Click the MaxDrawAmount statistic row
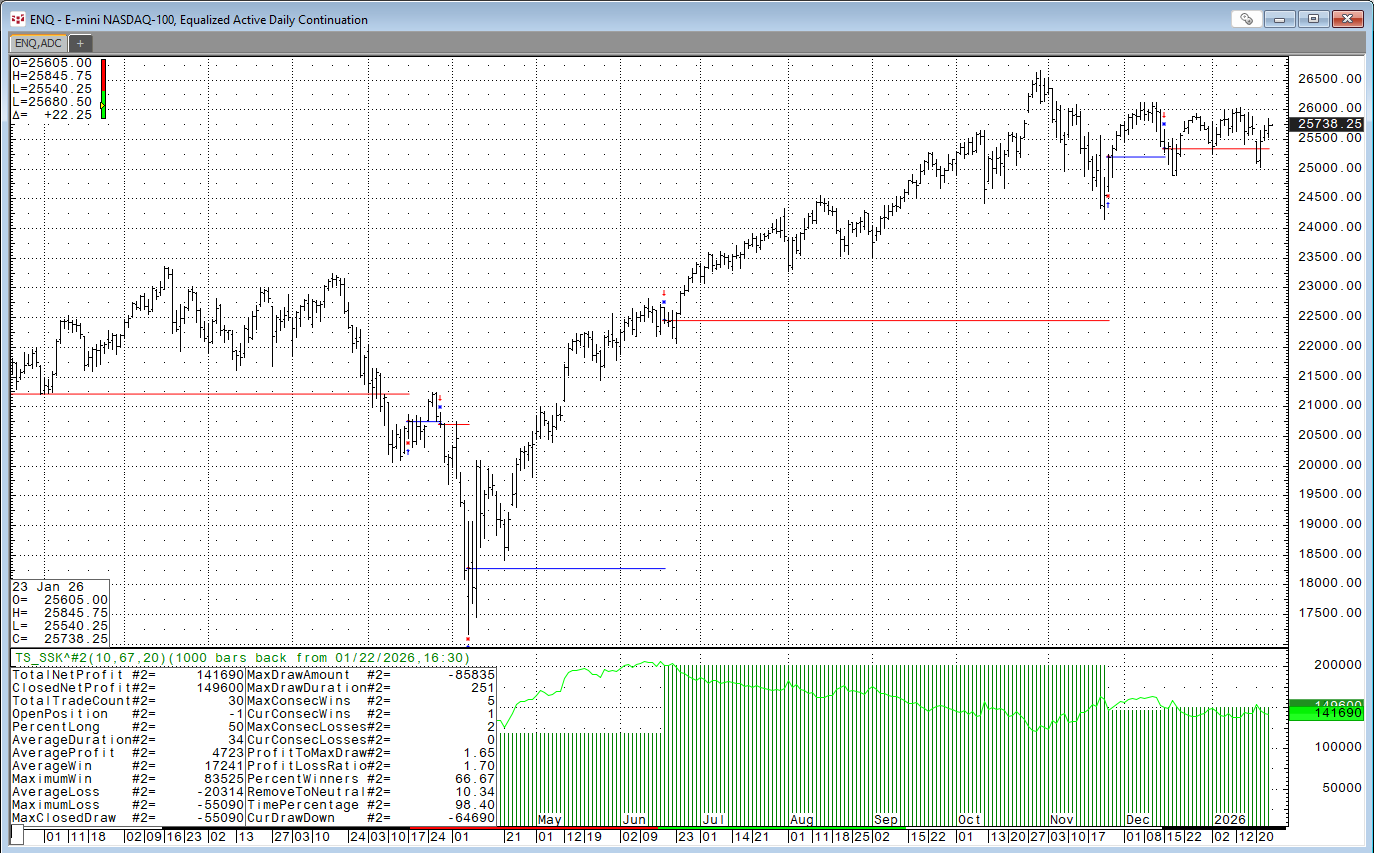 370,675
